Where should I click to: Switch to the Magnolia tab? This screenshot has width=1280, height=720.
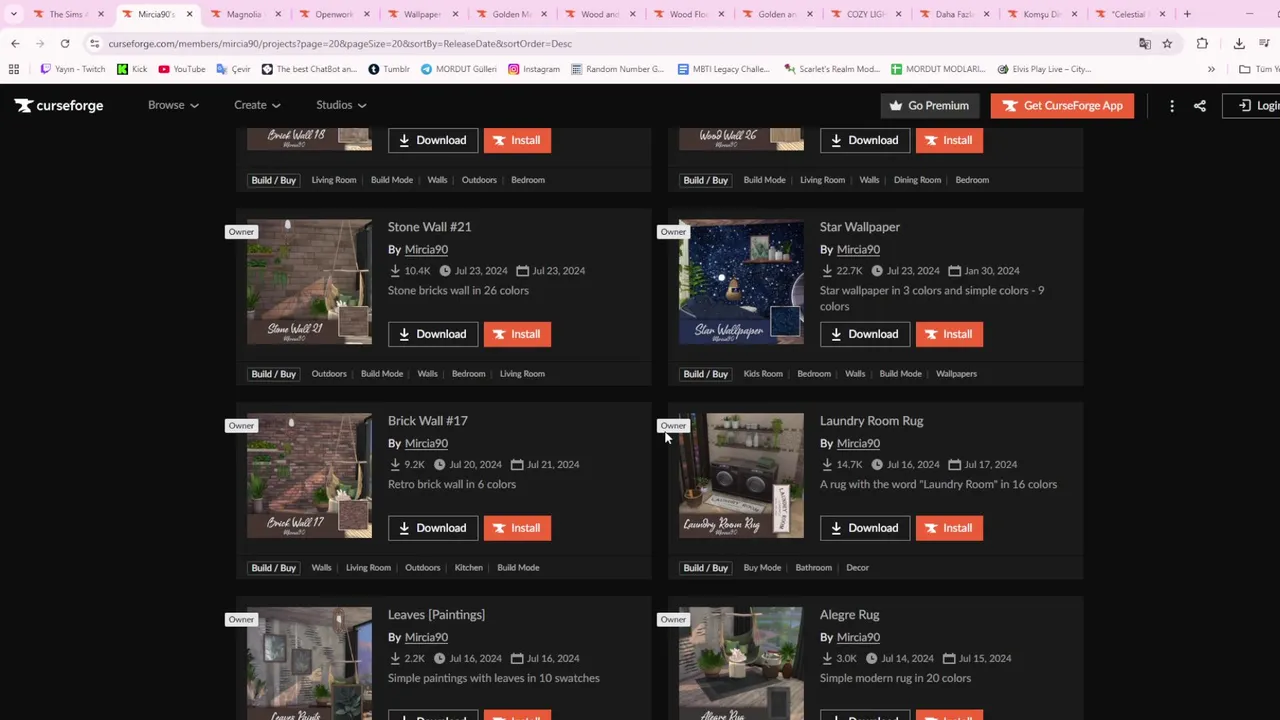click(x=244, y=14)
